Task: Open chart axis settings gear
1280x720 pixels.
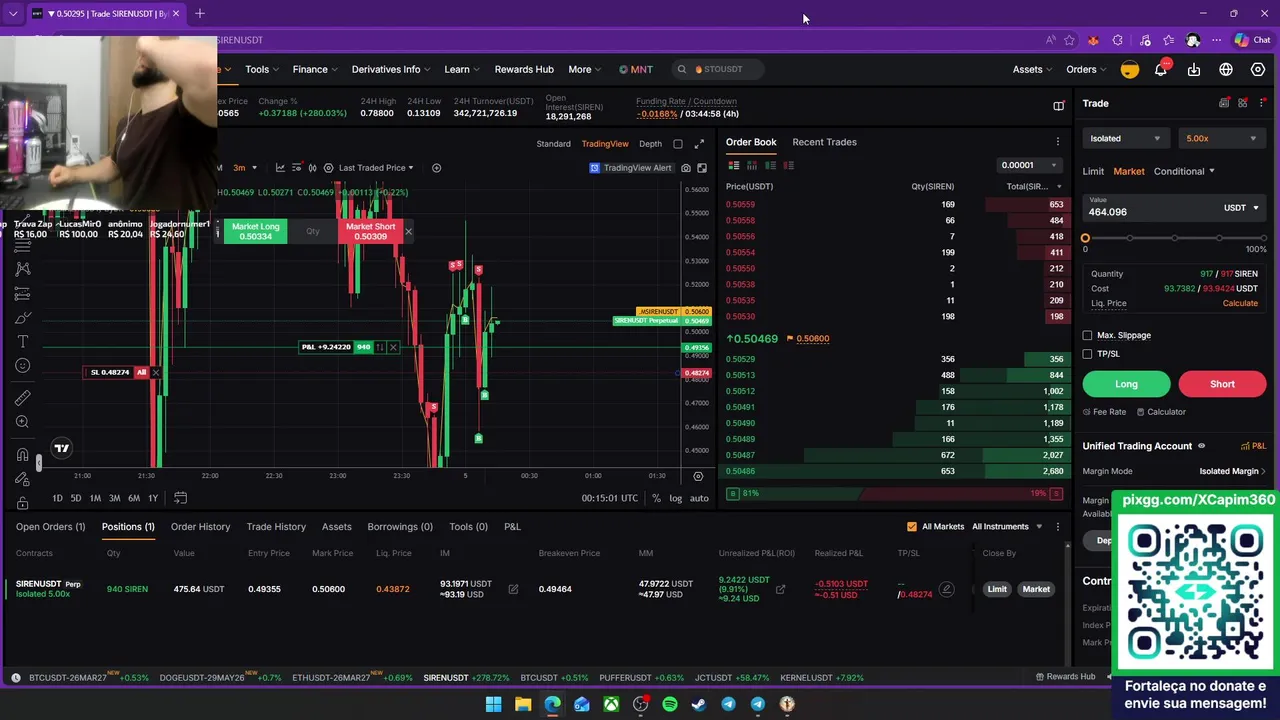Action: point(698,476)
